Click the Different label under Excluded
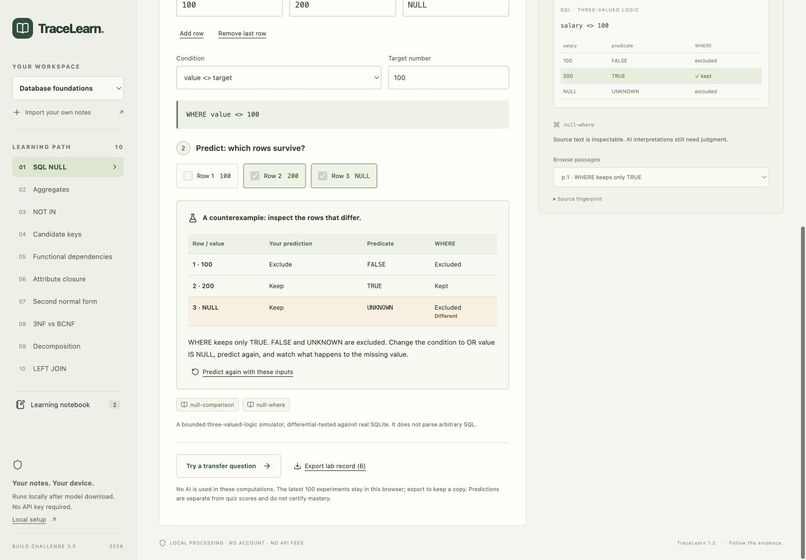 (446, 316)
